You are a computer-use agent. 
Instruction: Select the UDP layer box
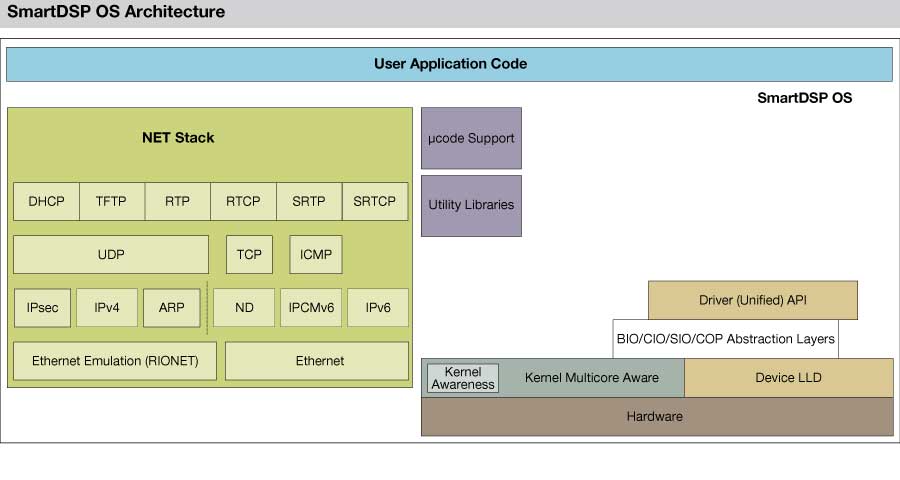111,255
